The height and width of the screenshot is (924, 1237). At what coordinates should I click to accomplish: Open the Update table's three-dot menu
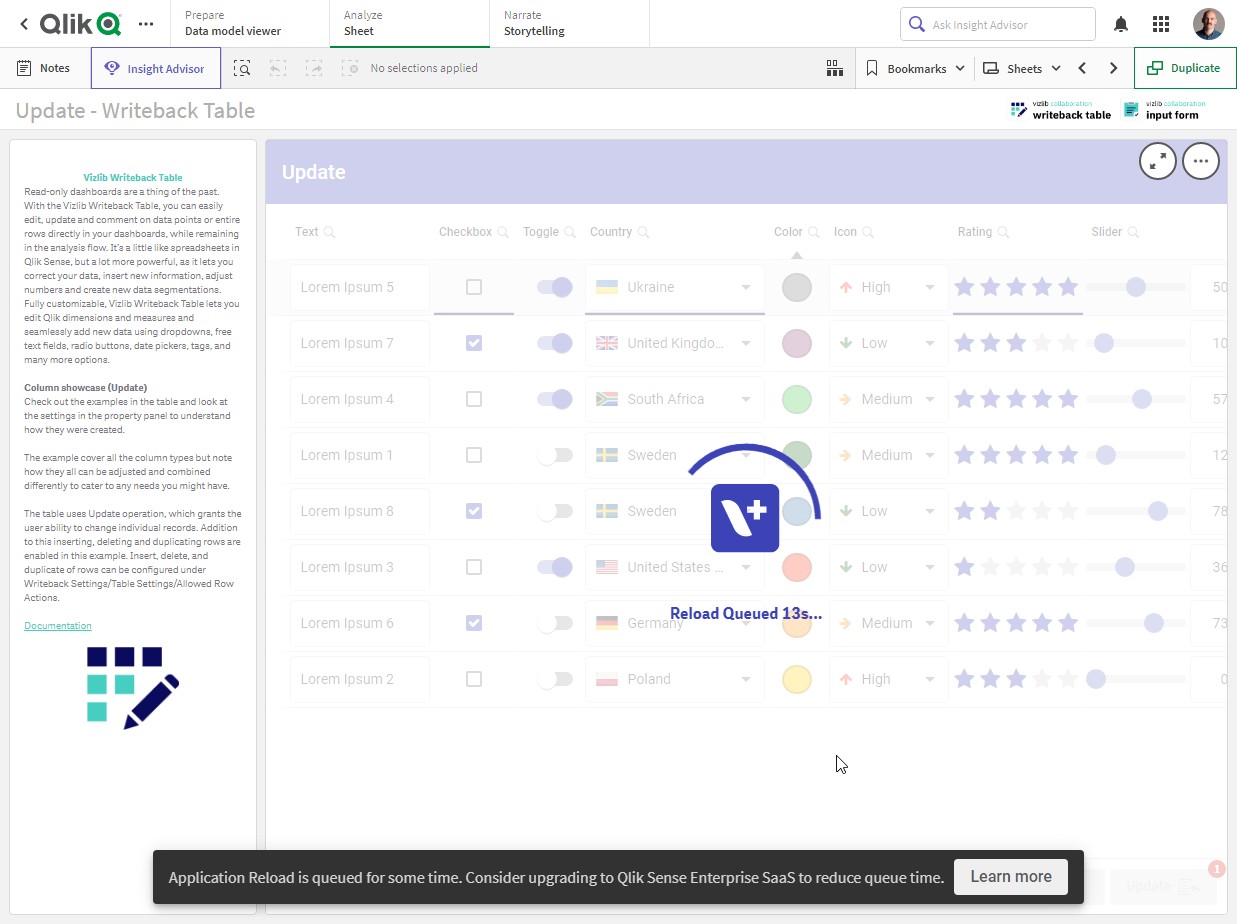(x=1201, y=160)
